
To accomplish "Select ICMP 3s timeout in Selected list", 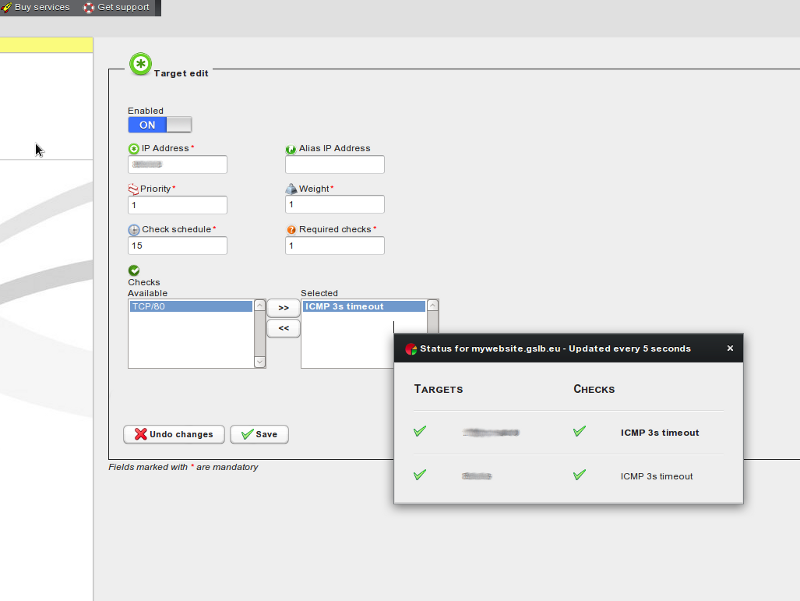I will coord(364,307).
